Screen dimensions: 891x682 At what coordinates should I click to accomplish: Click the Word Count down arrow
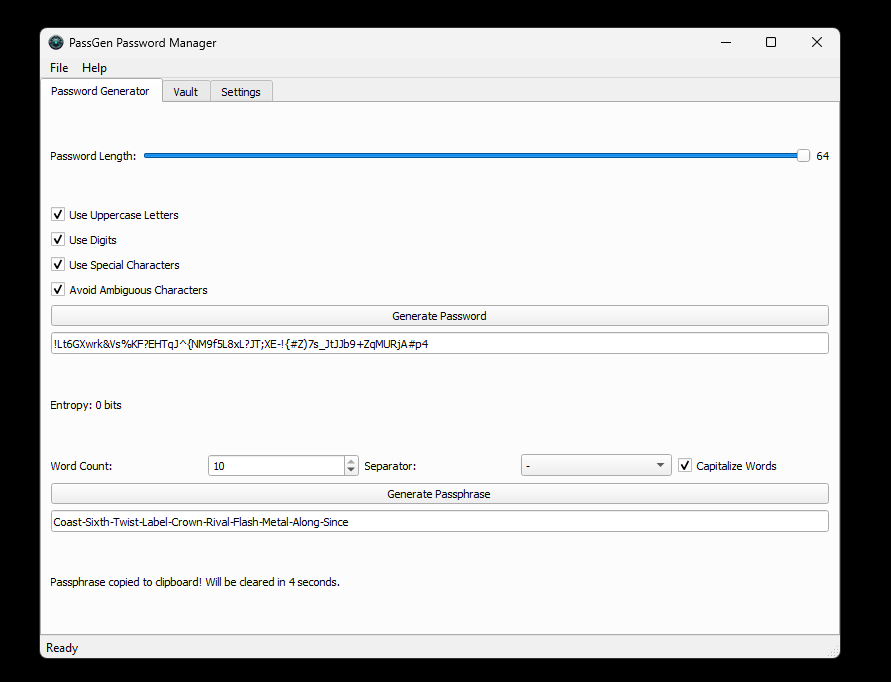(x=350, y=471)
